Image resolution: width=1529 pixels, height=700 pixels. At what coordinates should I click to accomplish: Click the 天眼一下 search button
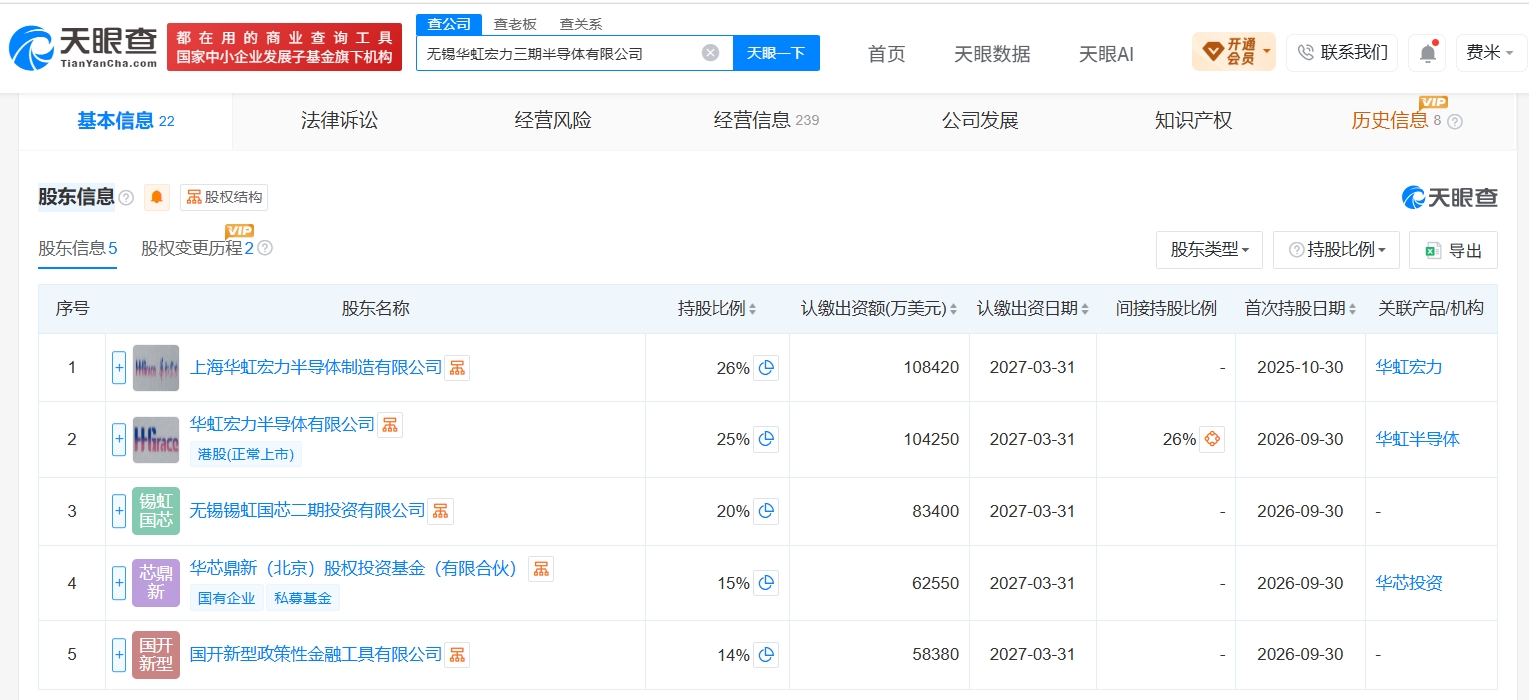pyautogui.click(x=776, y=53)
